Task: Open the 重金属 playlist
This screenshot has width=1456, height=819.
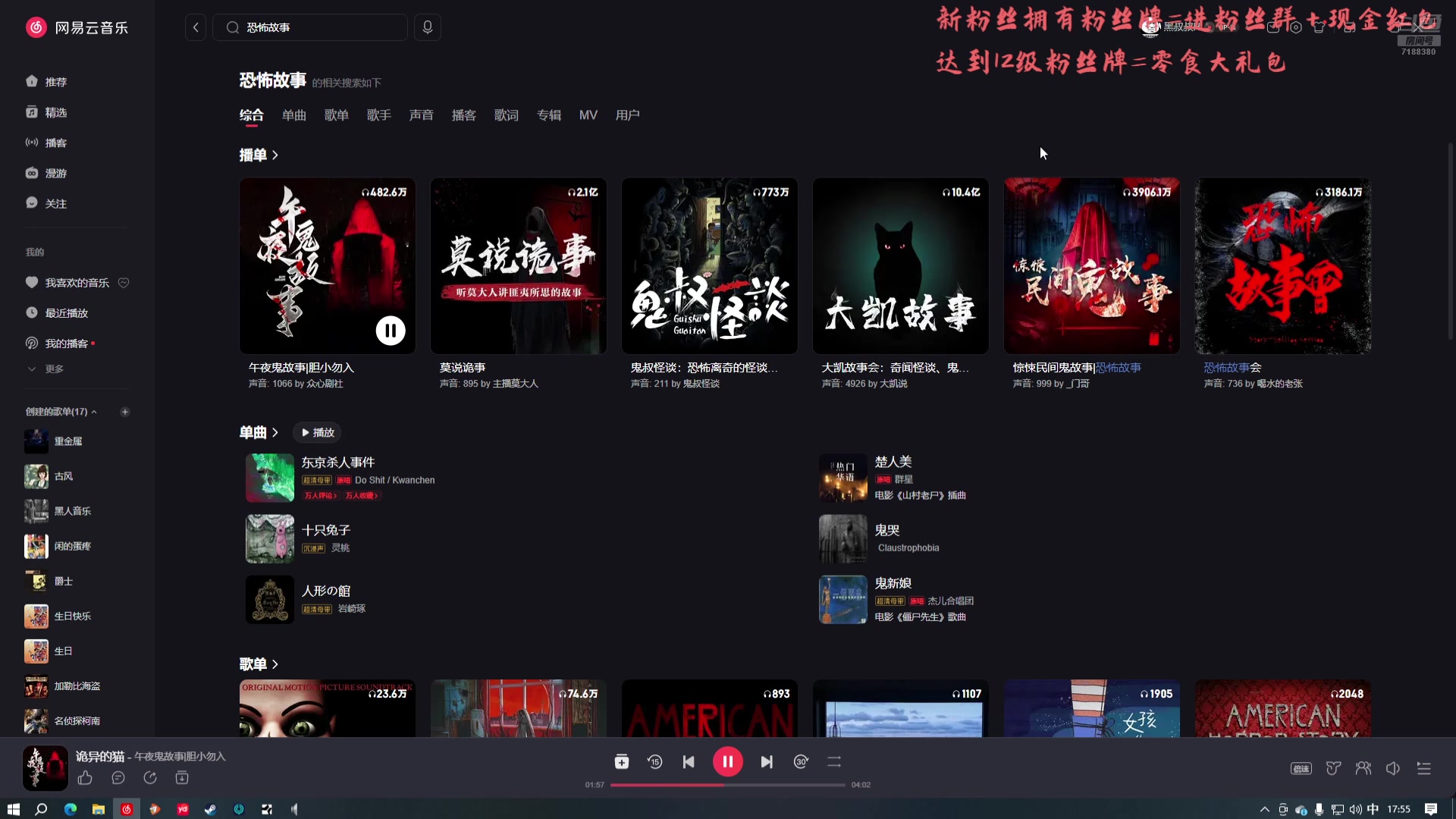Action: coord(54,441)
